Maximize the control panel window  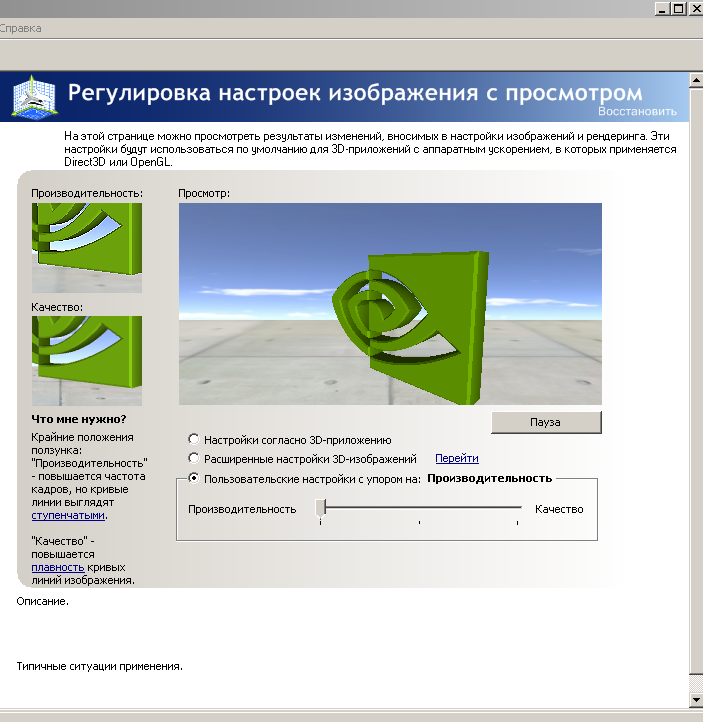point(679,7)
